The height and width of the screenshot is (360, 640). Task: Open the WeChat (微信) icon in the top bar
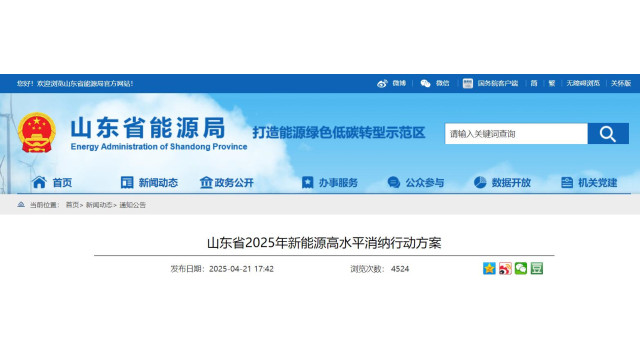click(x=425, y=84)
